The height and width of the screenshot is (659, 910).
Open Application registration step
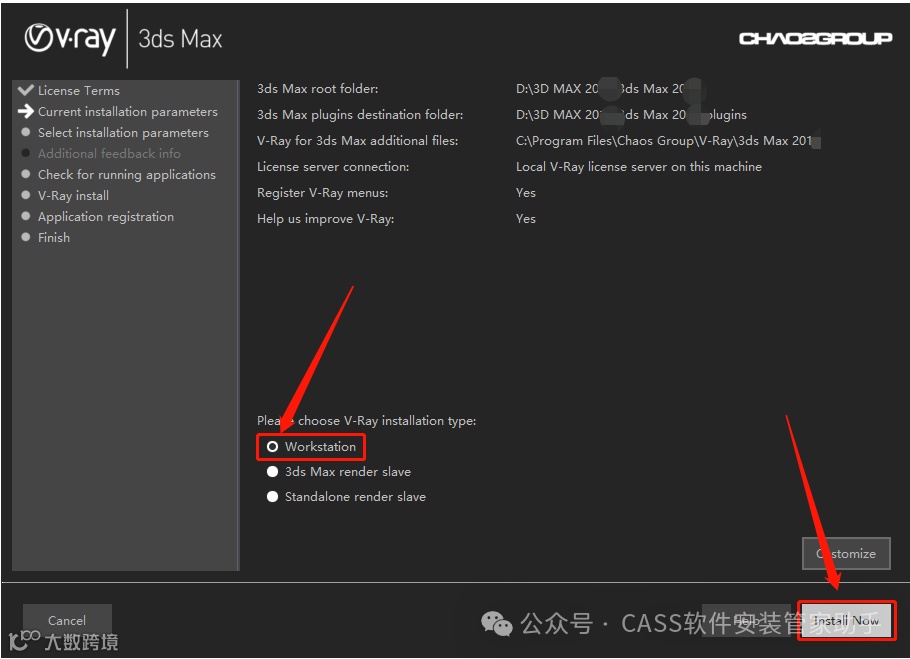106,216
